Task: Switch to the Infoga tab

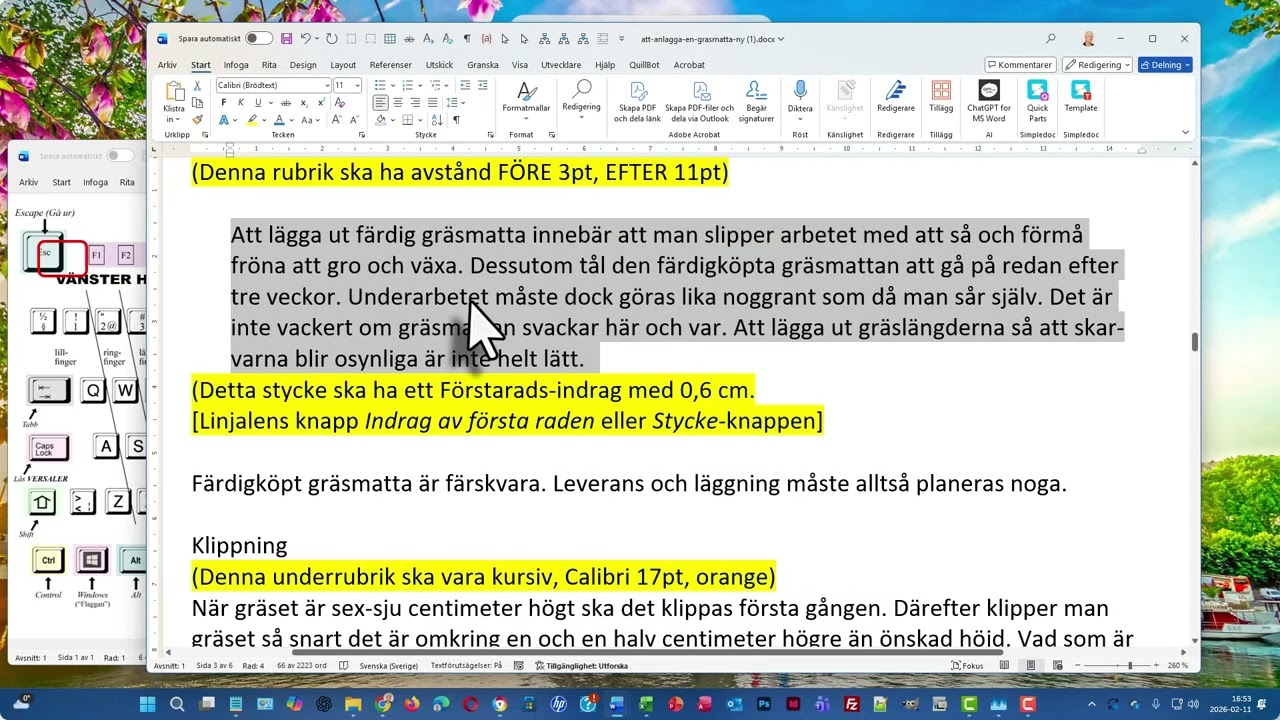Action: coord(236,65)
